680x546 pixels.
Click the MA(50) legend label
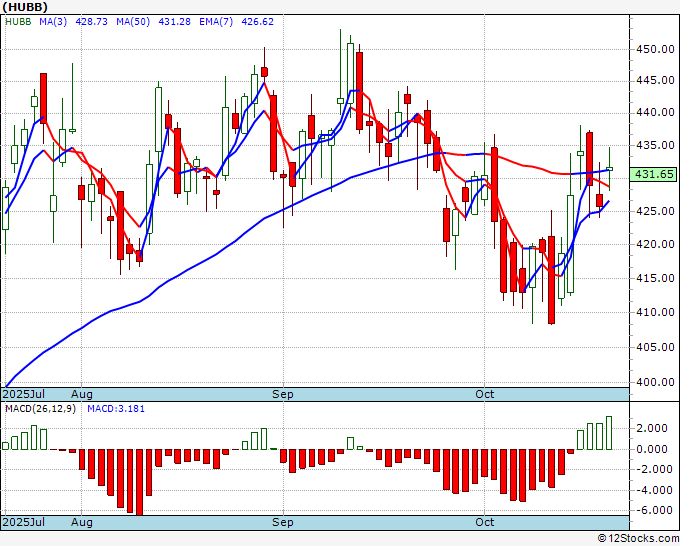133,21
